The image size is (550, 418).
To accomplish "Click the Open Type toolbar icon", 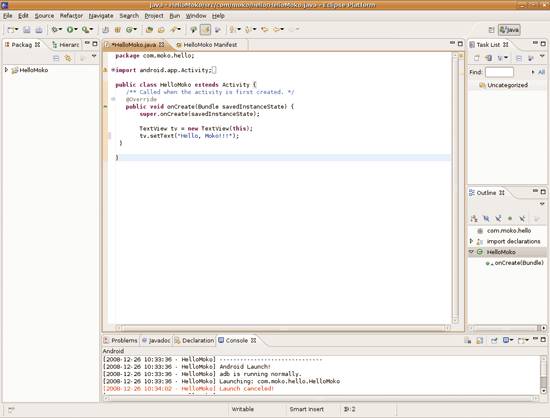I will (x=149, y=30).
